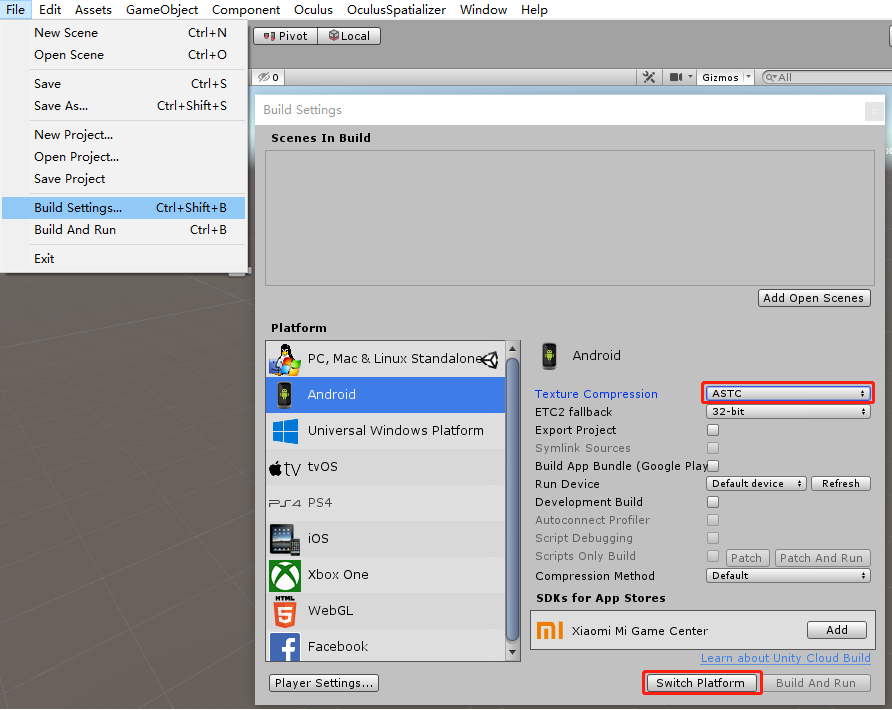Click the Refresh devices button

[x=840, y=484]
